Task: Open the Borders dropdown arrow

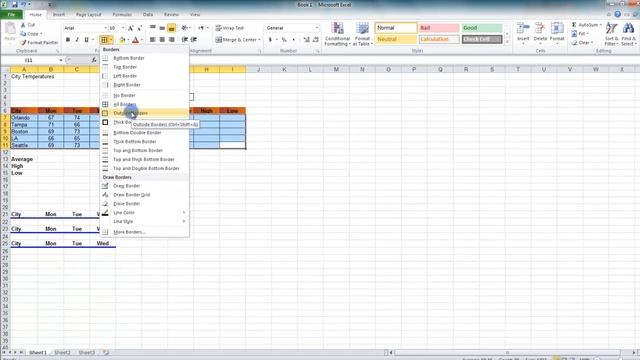Action: [x=111, y=40]
